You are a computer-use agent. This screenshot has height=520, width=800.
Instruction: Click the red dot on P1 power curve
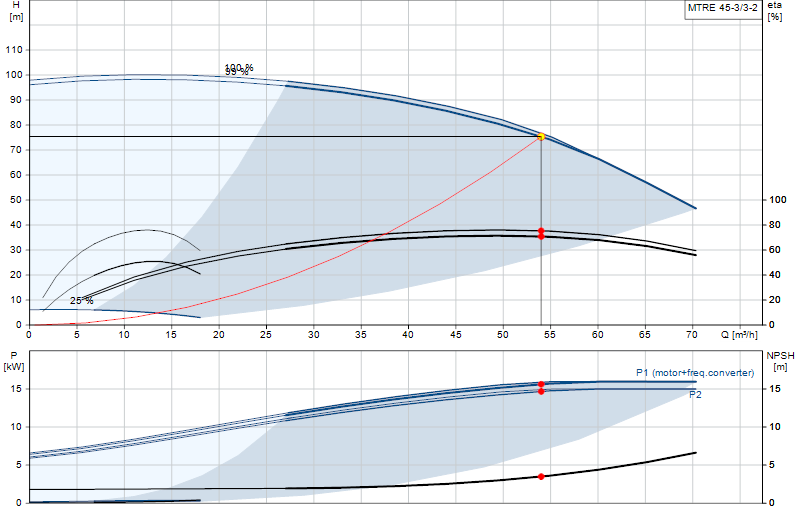pyautogui.click(x=541, y=384)
